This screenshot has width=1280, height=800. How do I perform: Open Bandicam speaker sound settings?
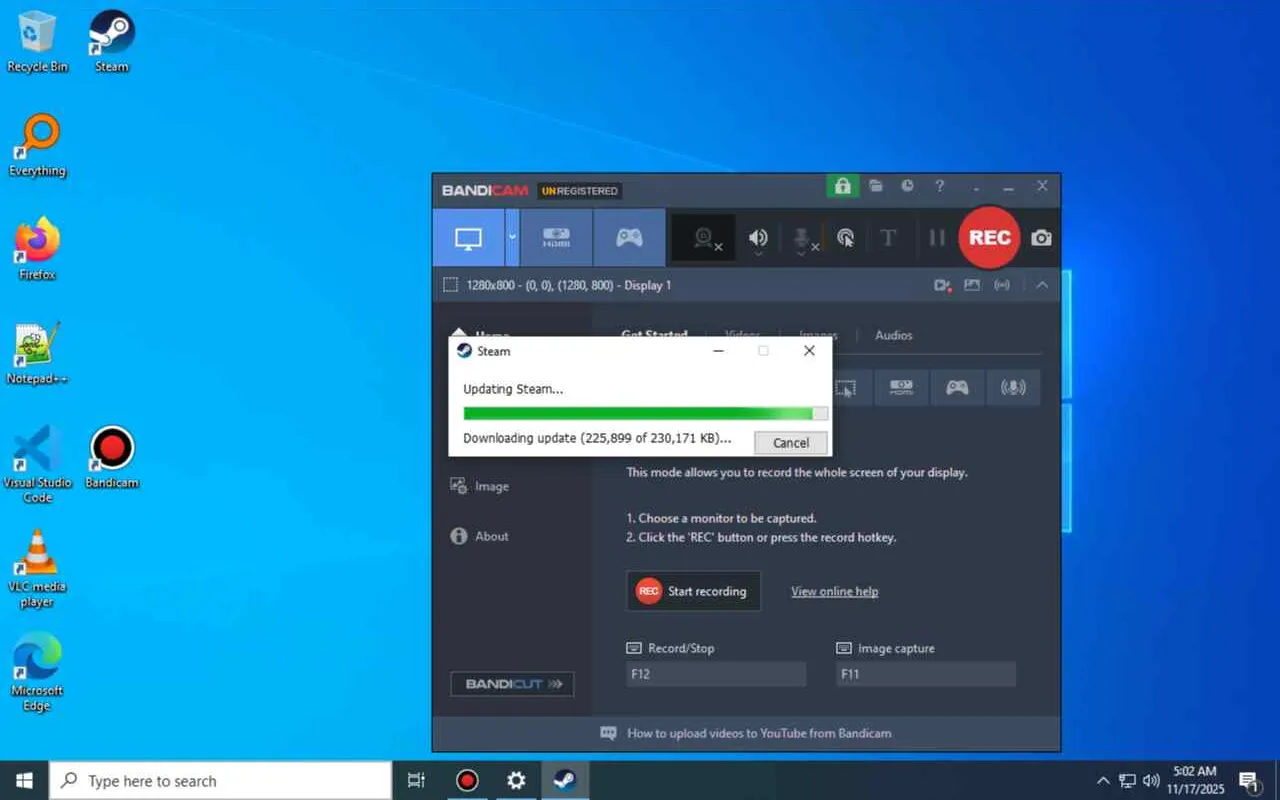[x=758, y=238]
